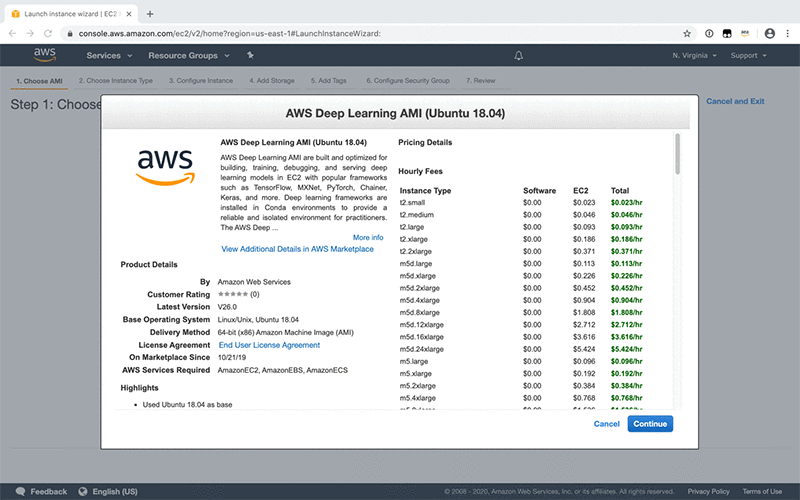Click the Continue button in the dialog
800x500 pixels.
click(x=650, y=423)
